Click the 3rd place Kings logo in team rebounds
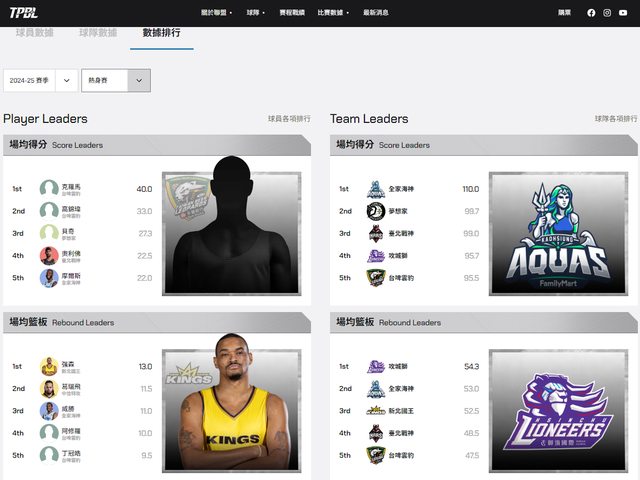640x480 pixels. point(375,411)
